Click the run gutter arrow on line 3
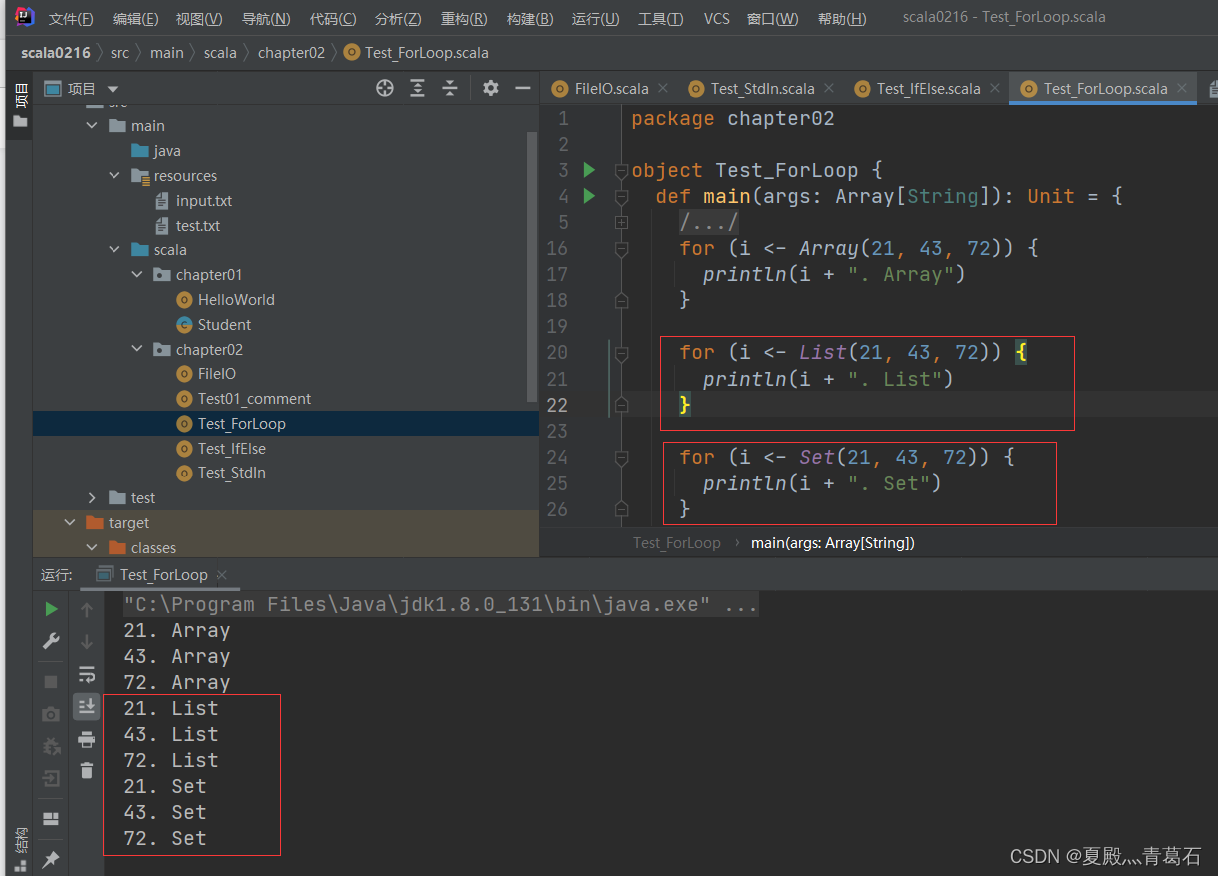1218x876 pixels. tap(589, 170)
